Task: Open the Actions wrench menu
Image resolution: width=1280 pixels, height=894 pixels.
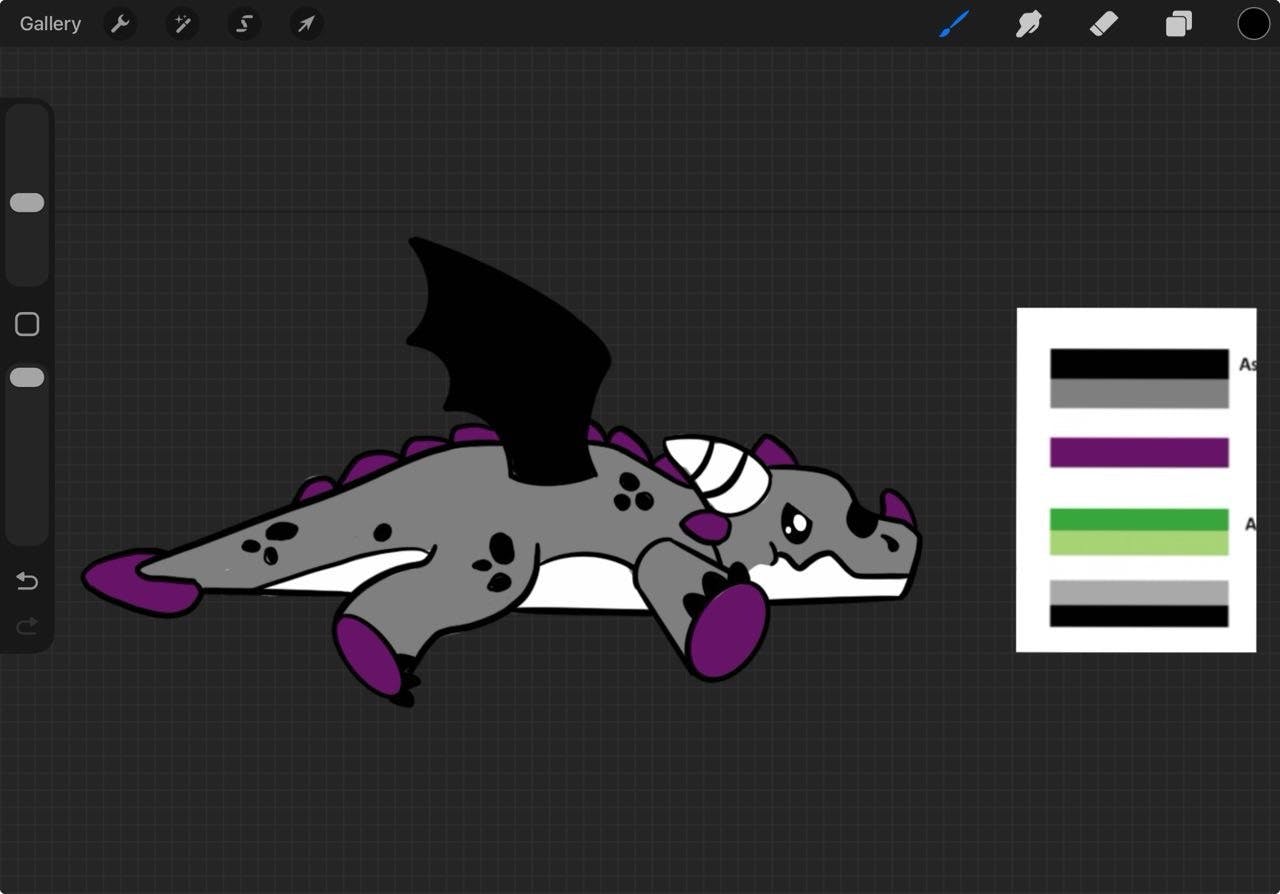Action: tap(120, 24)
